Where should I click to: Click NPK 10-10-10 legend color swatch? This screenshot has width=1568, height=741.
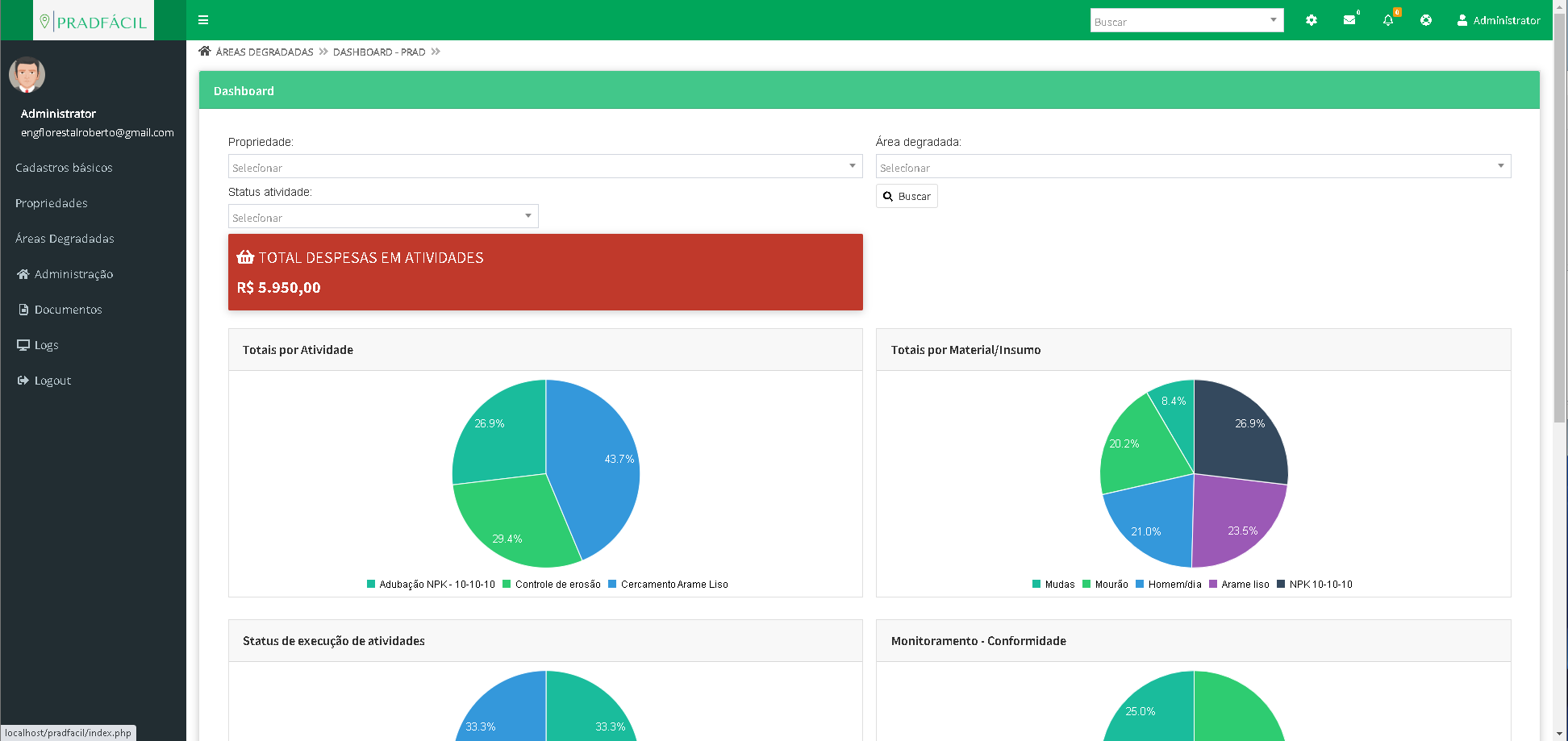click(1281, 585)
